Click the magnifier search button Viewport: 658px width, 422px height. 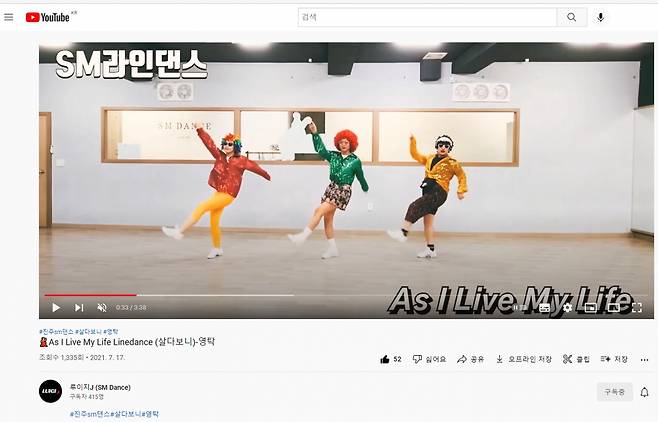click(x=571, y=17)
